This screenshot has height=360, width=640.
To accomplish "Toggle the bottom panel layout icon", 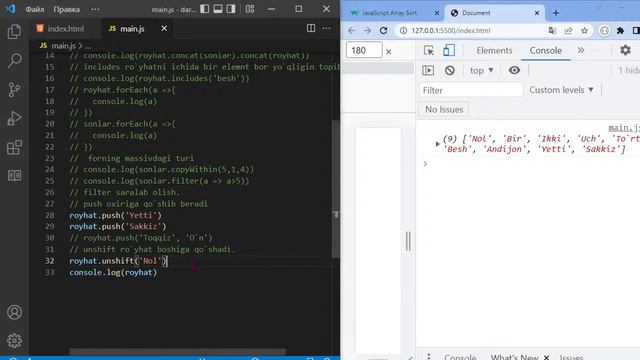I will (218, 9).
